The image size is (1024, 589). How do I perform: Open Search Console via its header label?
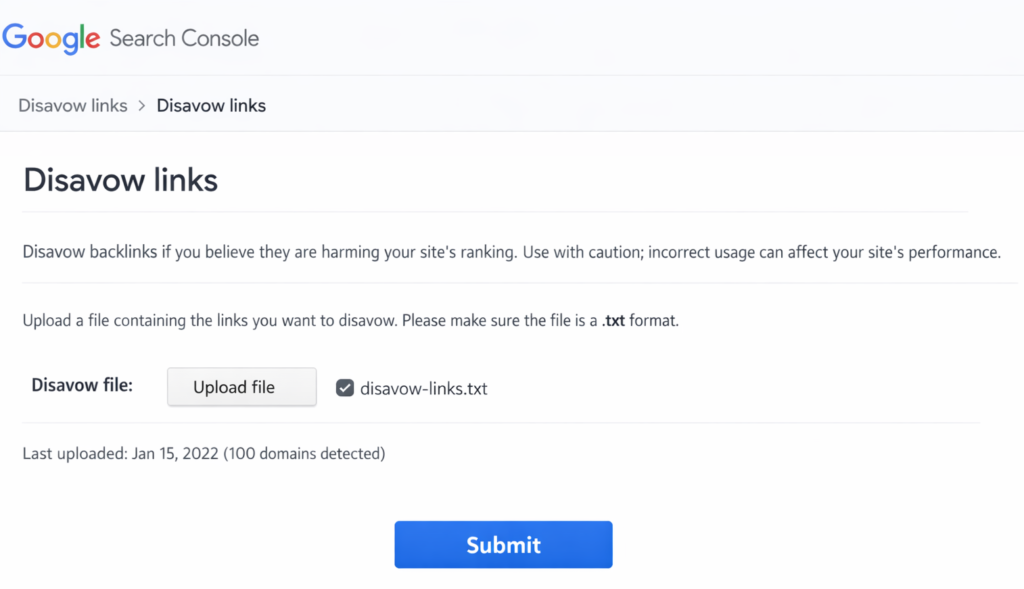[x=184, y=38]
